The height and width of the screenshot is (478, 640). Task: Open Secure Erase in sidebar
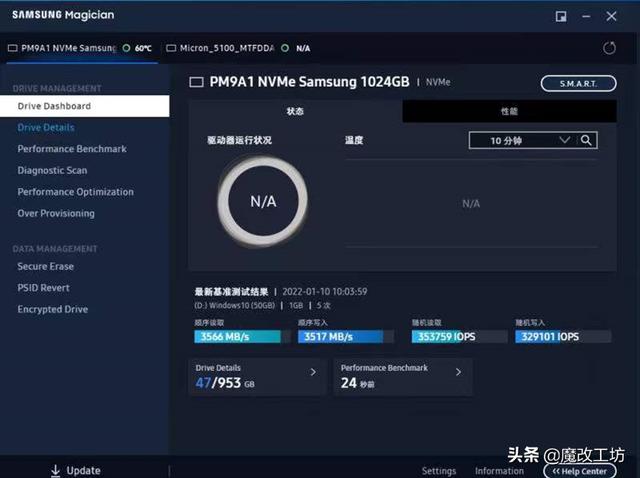click(45, 267)
